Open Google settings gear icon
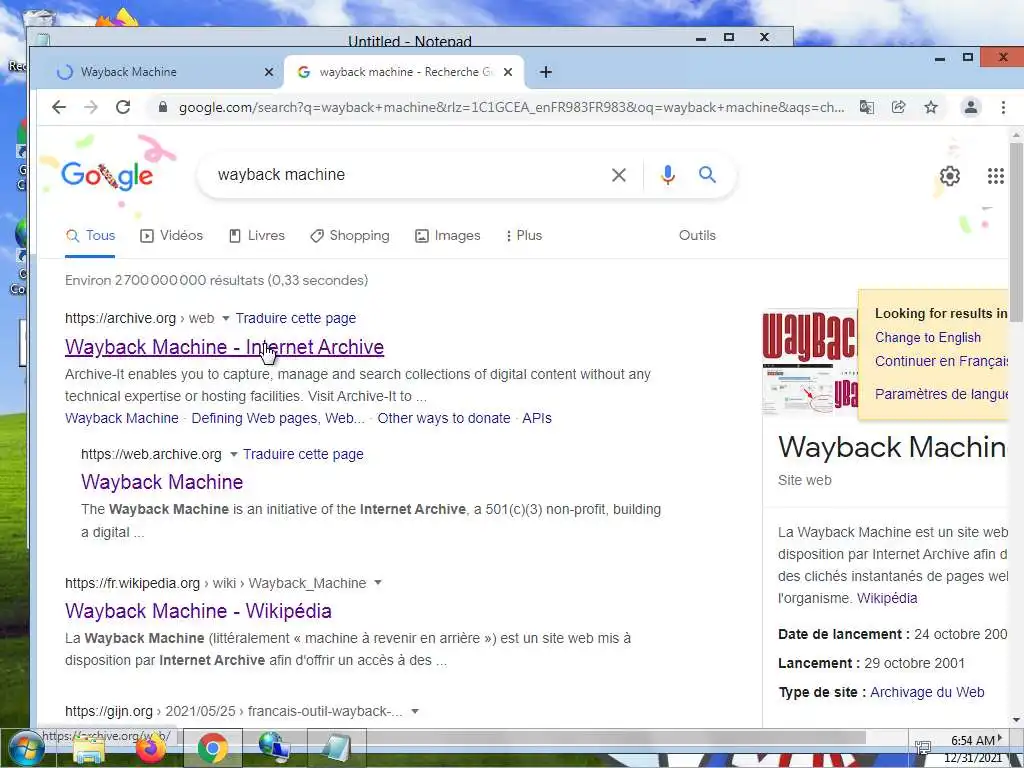Viewport: 1024px width, 768px height. coord(950,176)
